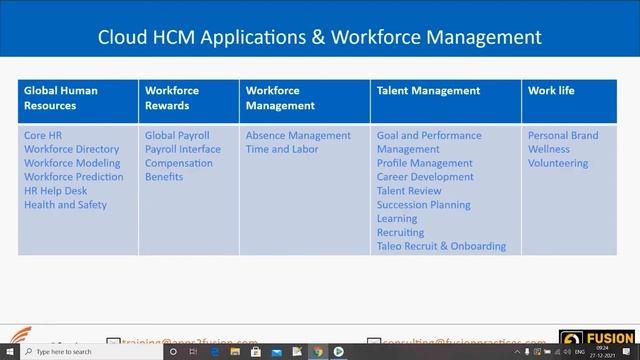Select the 'Learning' entry
The width and height of the screenshot is (640, 360).
click(396, 218)
